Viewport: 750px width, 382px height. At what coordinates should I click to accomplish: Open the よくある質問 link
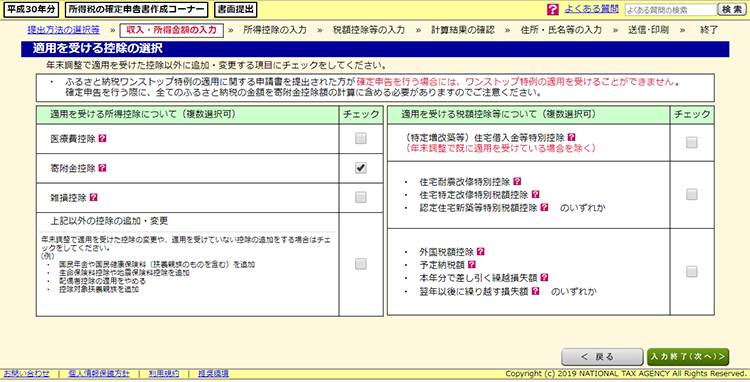click(x=591, y=9)
